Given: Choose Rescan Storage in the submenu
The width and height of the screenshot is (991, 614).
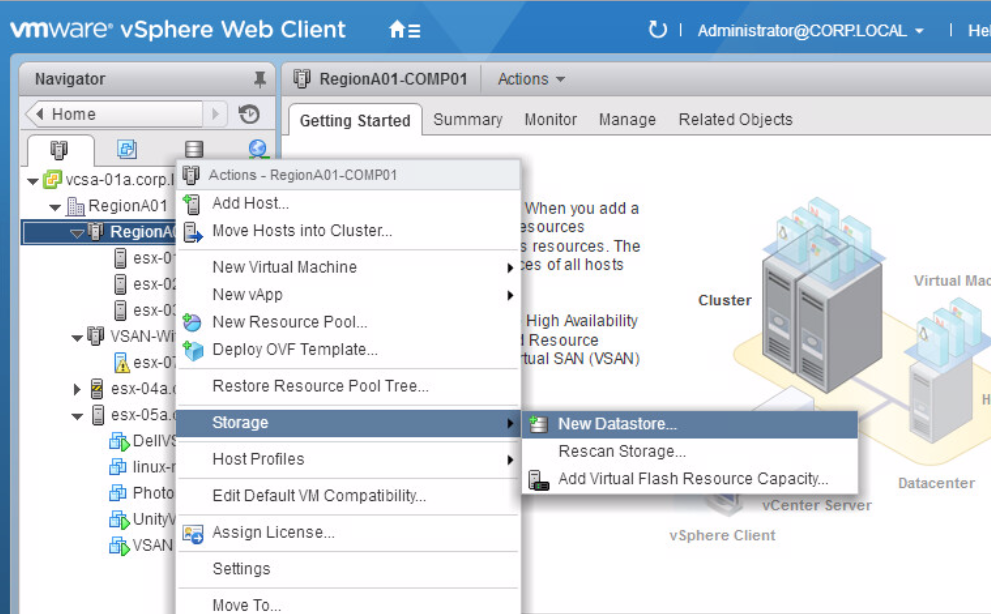Looking at the screenshot, I should (622, 452).
